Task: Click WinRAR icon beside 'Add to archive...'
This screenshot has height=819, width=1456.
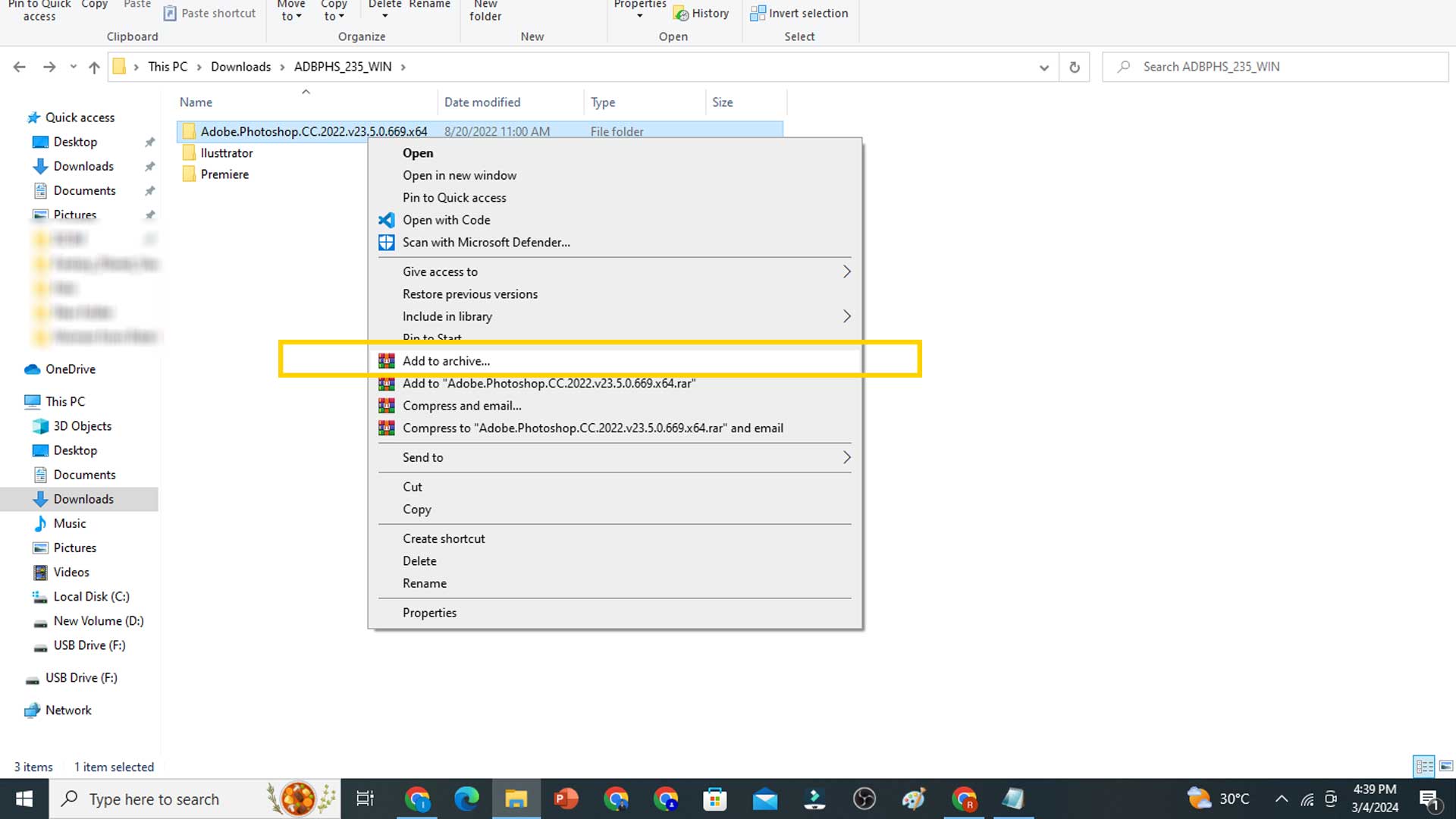Action: [x=386, y=361]
